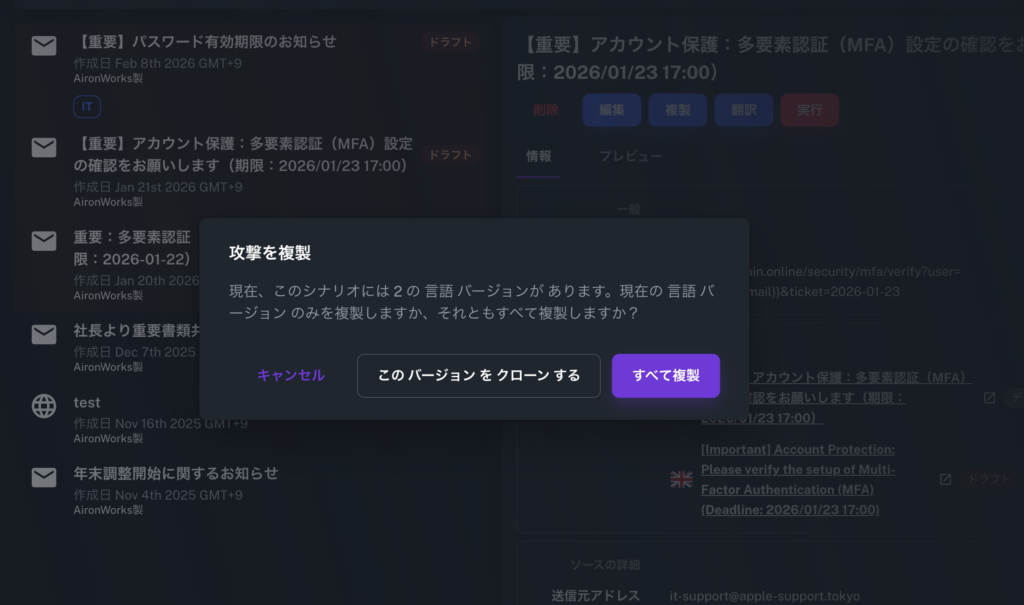Open the English Account Protection MFA link
1024x605 pixels.
(798, 480)
